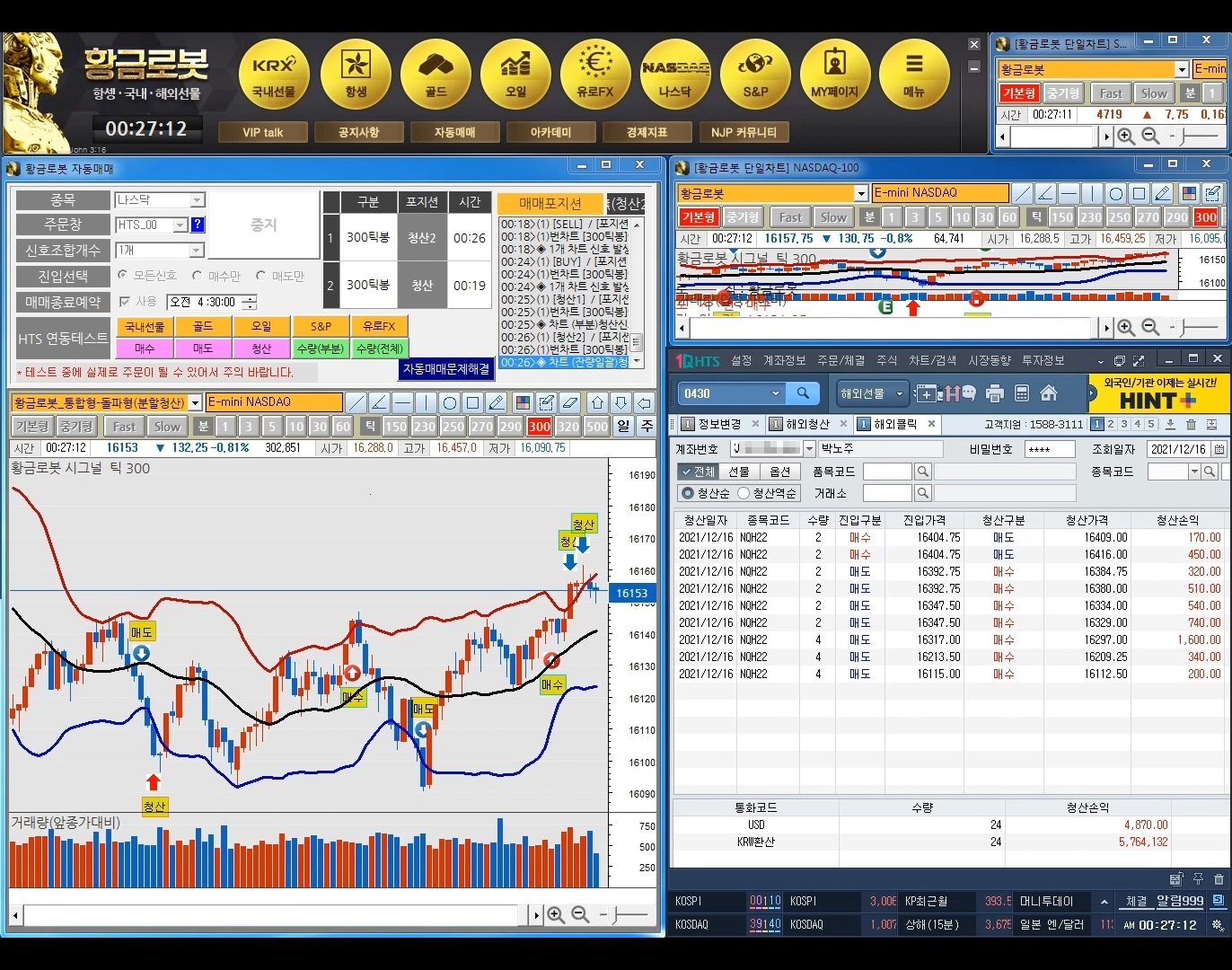Select angle line tool in main chart
The image size is (1232, 970).
click(x=379, y=402)
